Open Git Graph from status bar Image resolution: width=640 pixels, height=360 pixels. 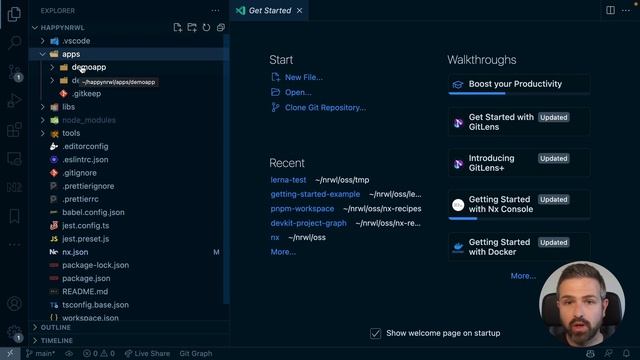pyautogui.click(x=196, y=353)
